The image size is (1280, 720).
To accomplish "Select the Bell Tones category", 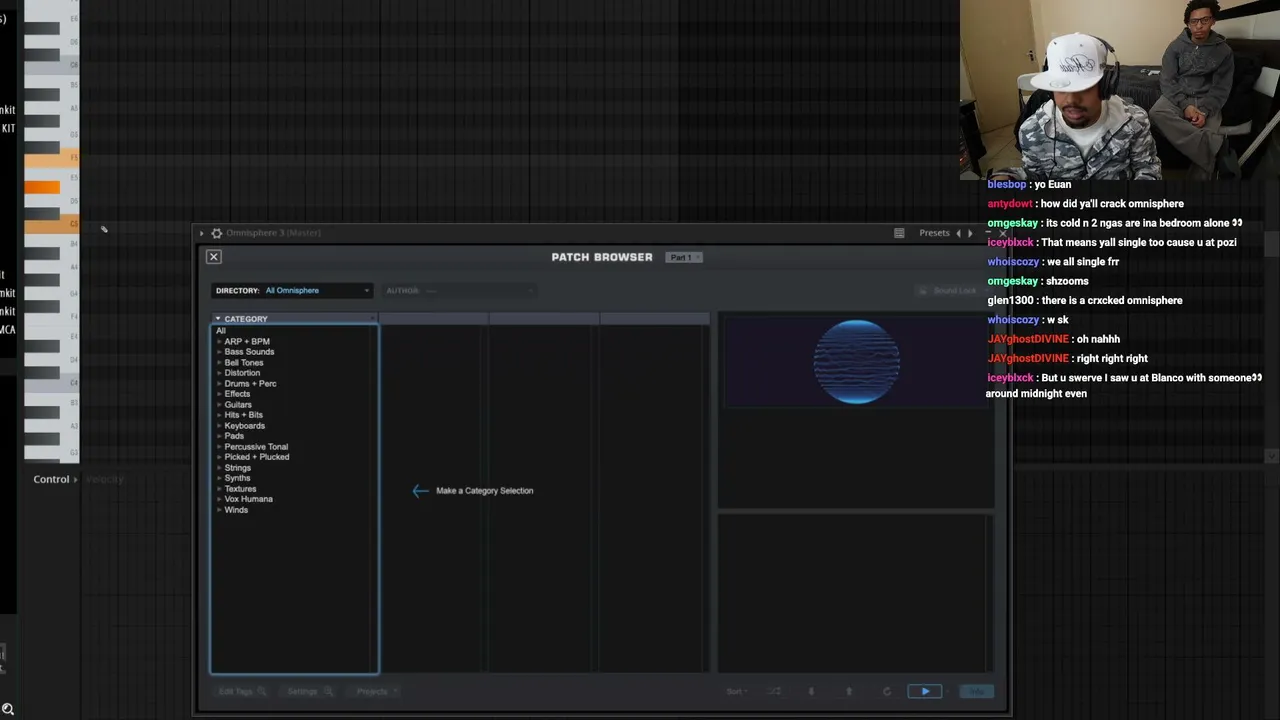I will [x=244, y=363].
